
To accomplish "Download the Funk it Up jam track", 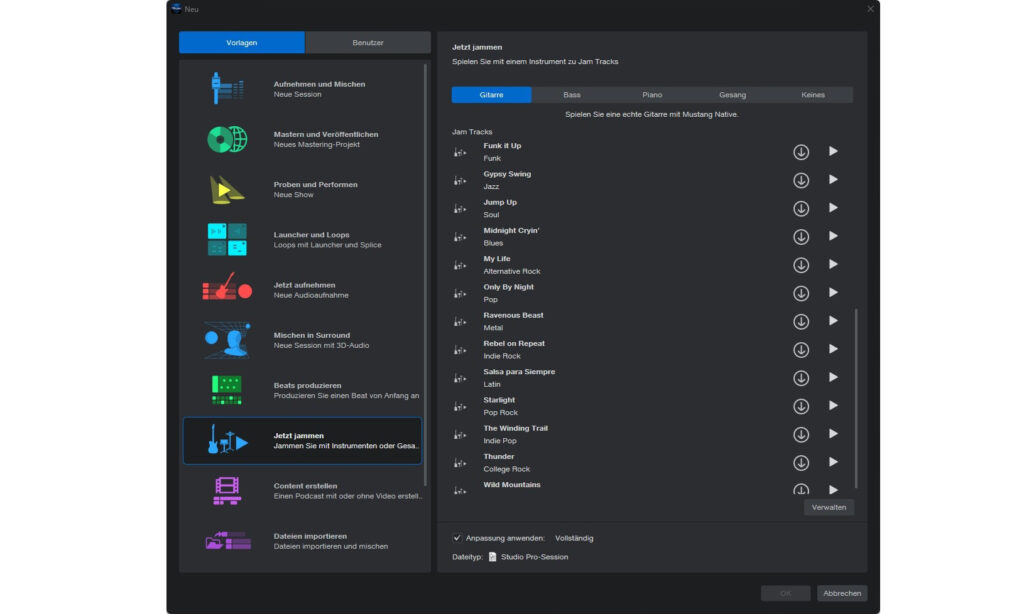I will pyautogui.click(x=800, y=151).
